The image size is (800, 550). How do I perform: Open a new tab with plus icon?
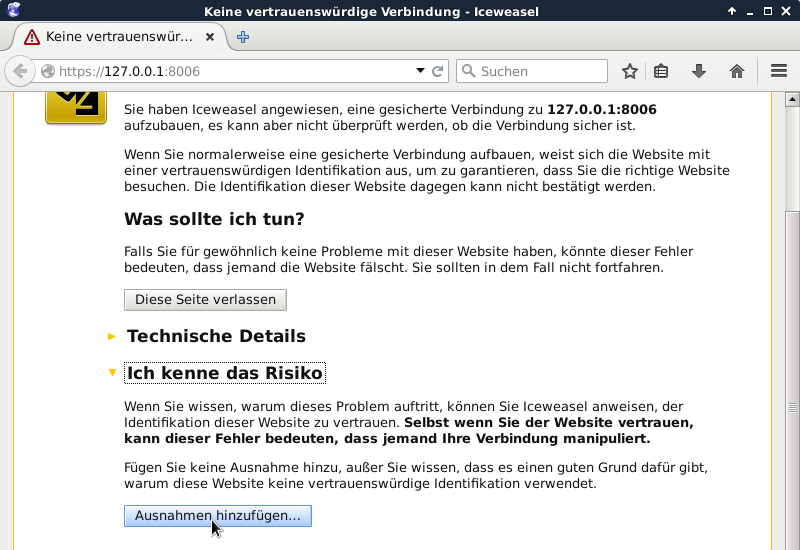[243, 37]
